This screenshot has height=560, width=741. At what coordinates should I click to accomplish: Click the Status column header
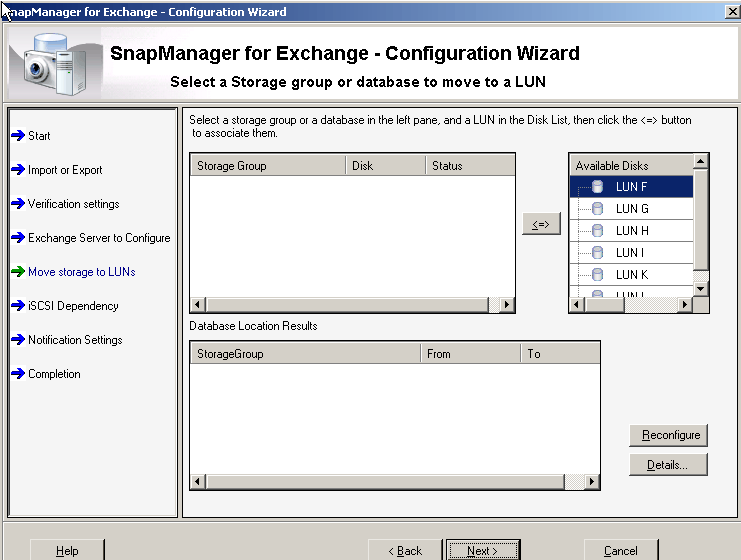(x=470, y=165)
